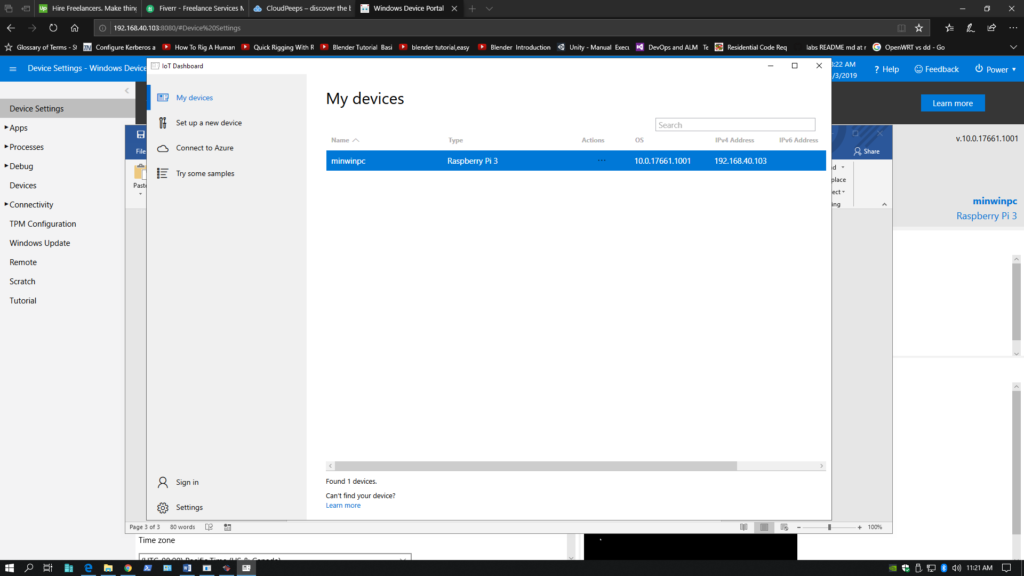Expand the Processes section
Image resolution: width=1024 pixels, height=576 pixels.
(x=30, y=146)
